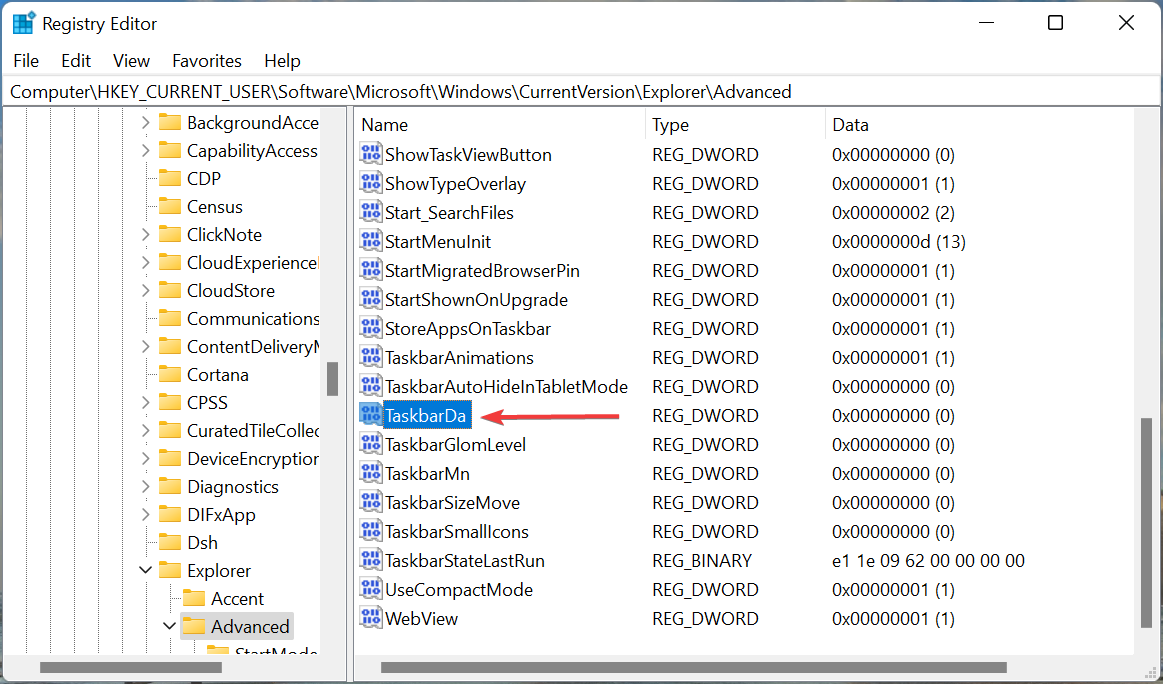Image resolution: width=1163 pixels, height=684 pixels.
Task: Click the ShowTypeOverlay DWORD value icon
Action: (370, 182)
